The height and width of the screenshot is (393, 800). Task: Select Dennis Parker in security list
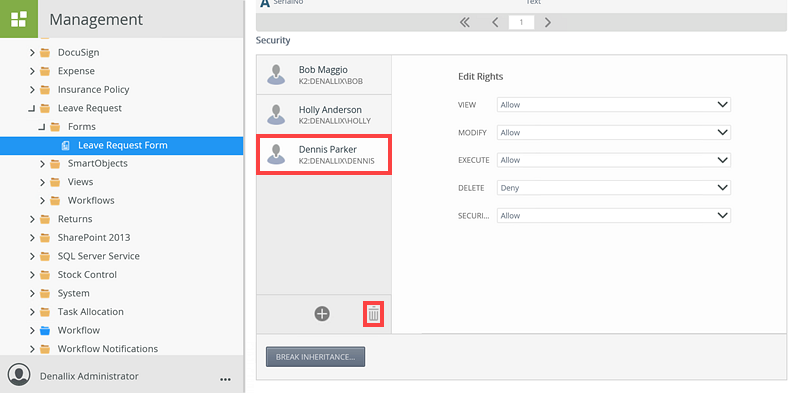(x=324, y=154)
